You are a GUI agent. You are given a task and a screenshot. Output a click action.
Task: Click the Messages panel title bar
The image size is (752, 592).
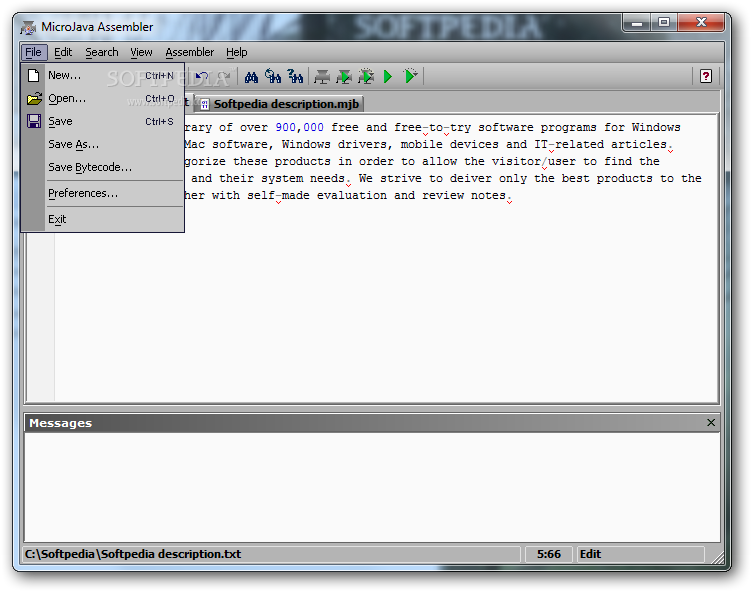click(x=372, y=423)
